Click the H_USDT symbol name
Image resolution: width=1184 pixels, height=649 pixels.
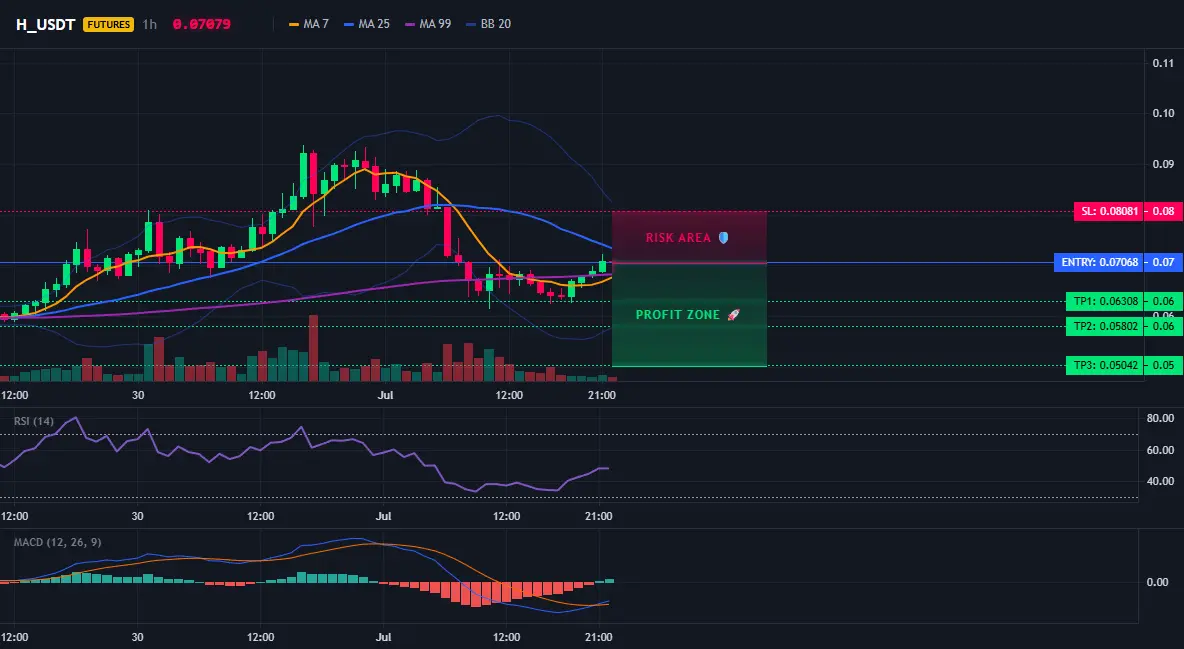point(45,24)
